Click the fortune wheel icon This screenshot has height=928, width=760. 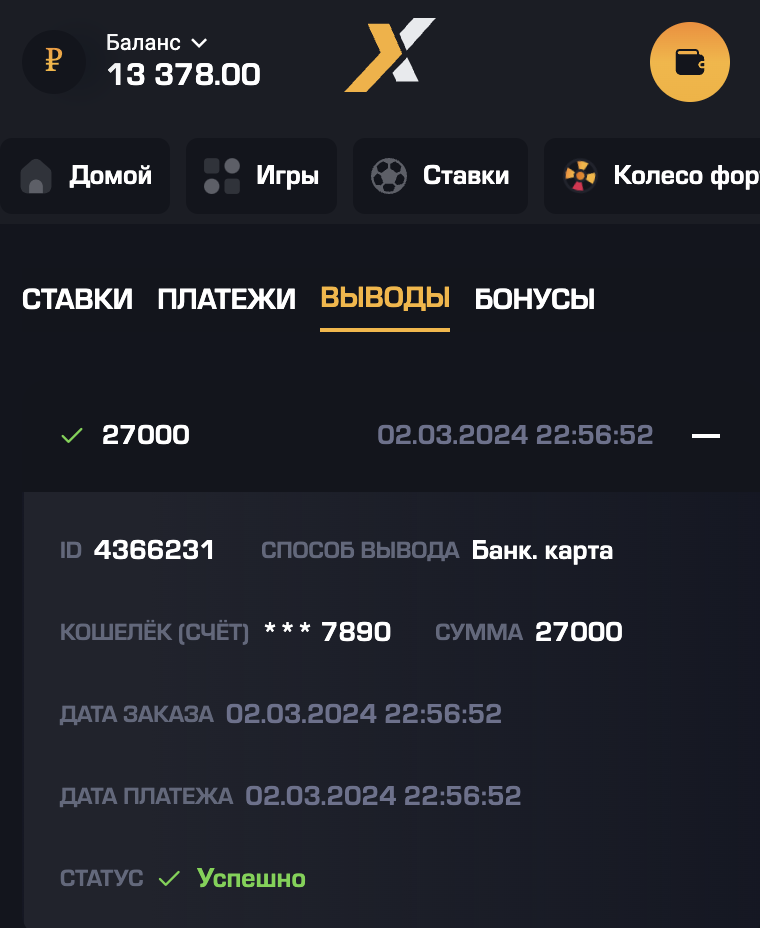580,176
